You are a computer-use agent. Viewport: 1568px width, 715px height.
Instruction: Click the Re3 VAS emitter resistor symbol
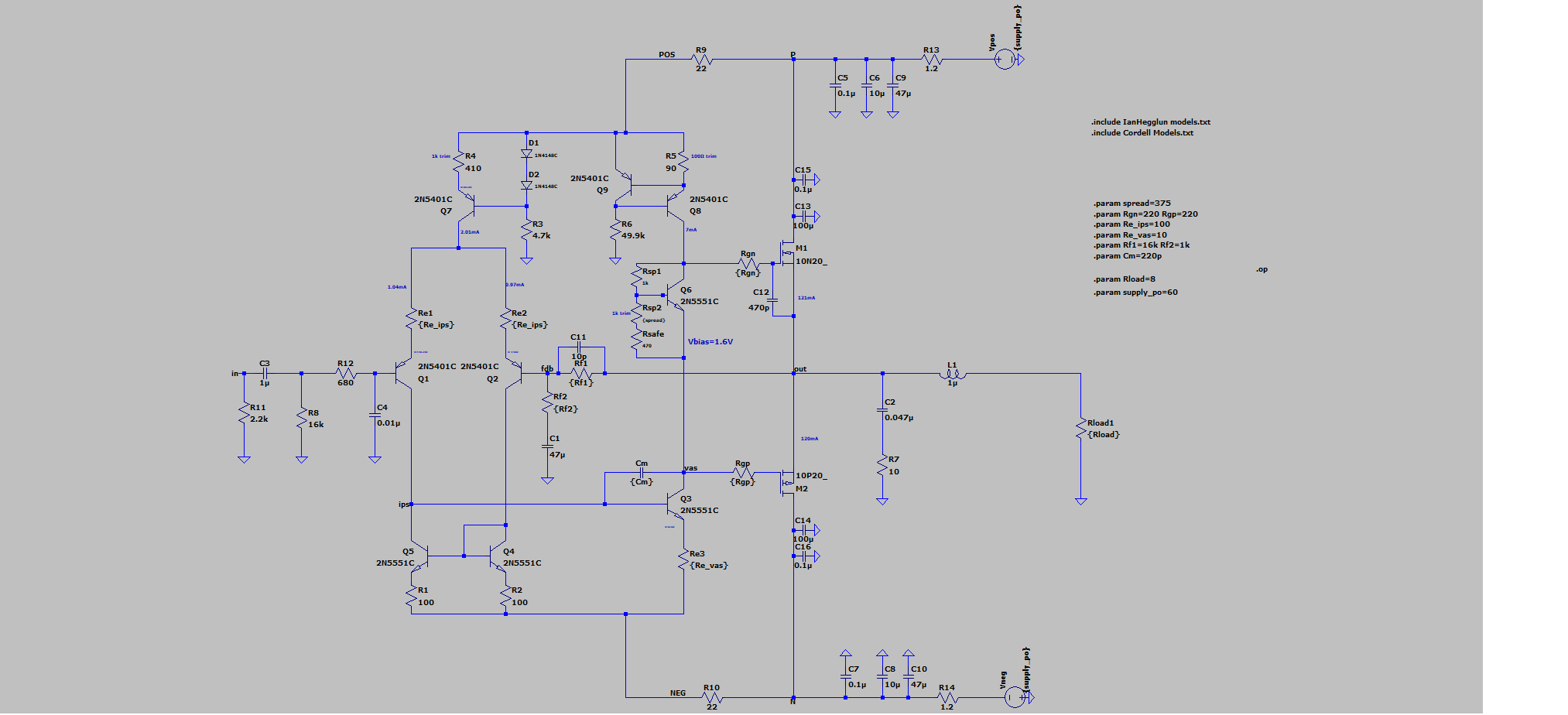point(683,560)
